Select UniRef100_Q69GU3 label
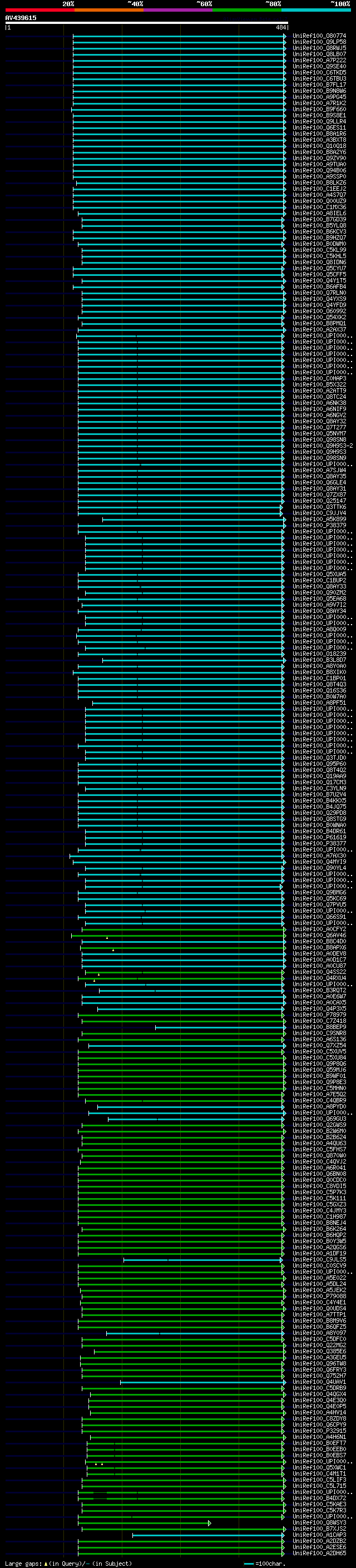The width and height of the screenshot is (356, 1568). [x=319, y=1118]
